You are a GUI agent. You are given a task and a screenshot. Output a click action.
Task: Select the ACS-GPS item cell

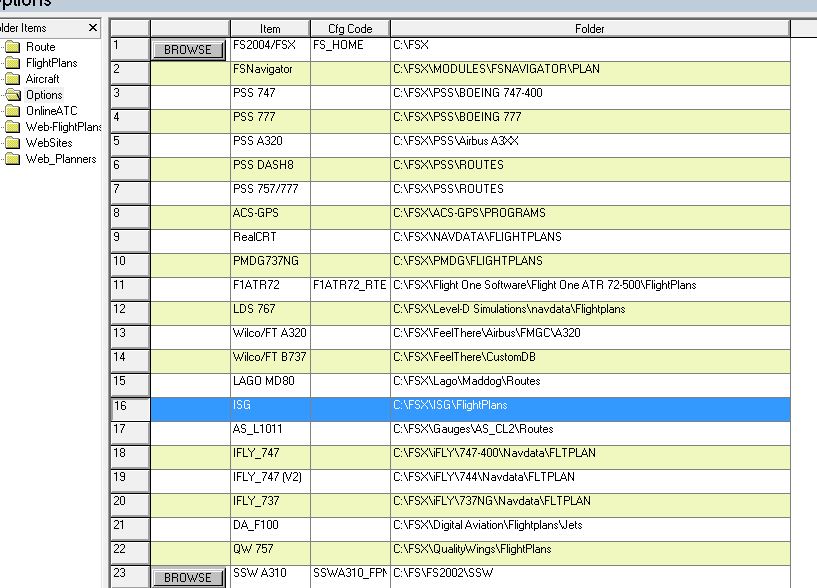point(270,217)
